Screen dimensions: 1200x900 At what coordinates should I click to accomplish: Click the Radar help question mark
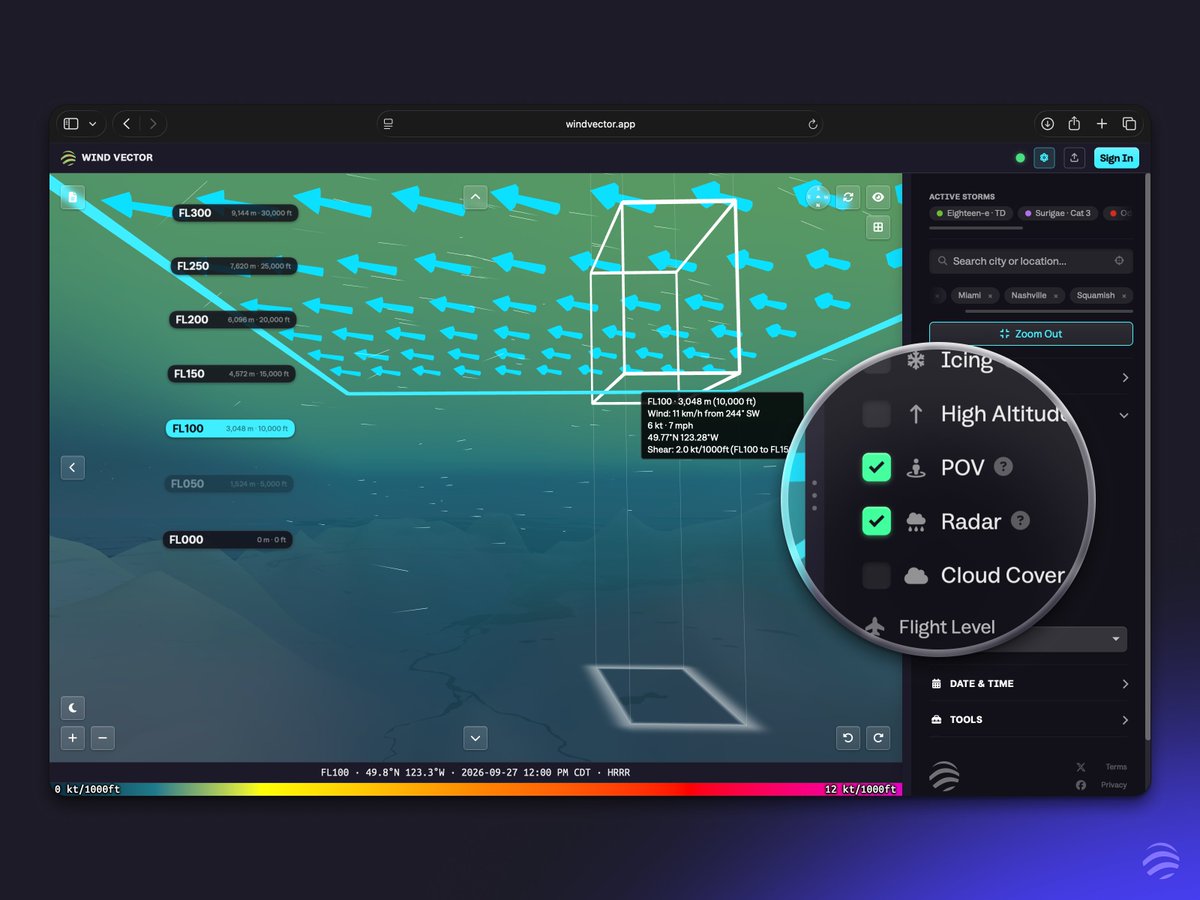pyautogui.click(x=1020, y=521)
